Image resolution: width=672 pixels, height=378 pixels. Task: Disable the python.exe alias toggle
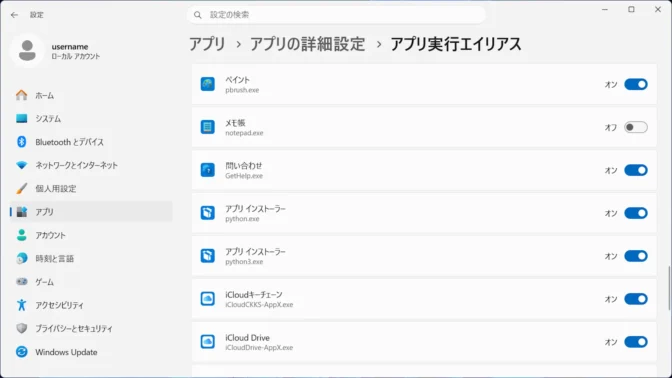[636, 213]
